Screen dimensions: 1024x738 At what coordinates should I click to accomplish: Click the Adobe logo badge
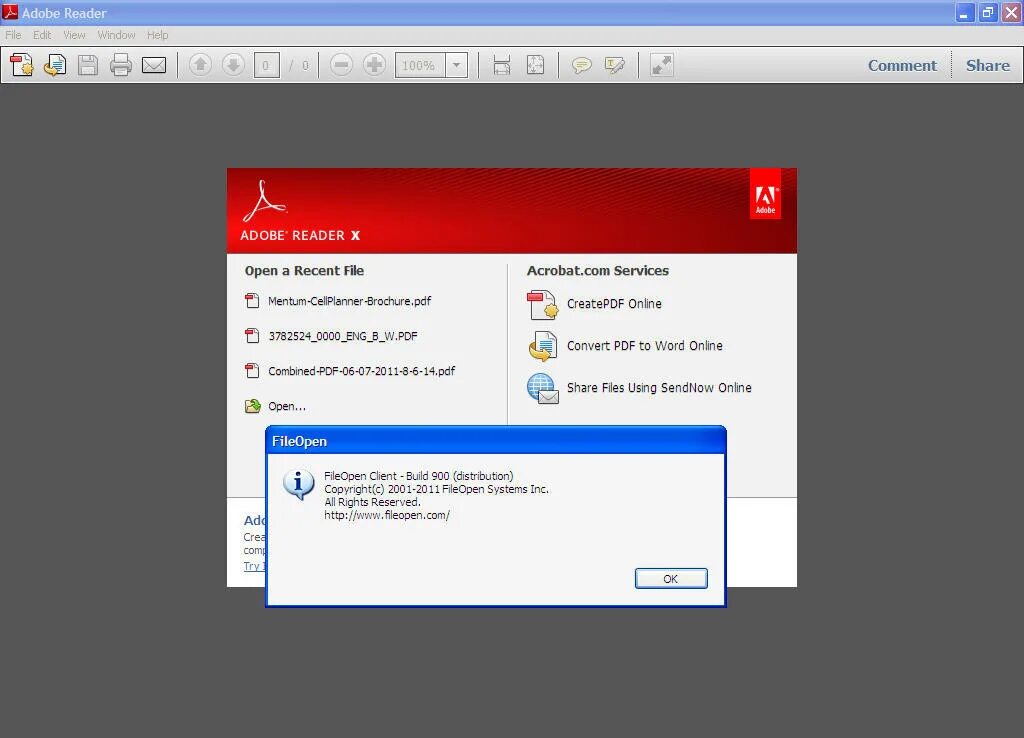(x=765, y=194)
